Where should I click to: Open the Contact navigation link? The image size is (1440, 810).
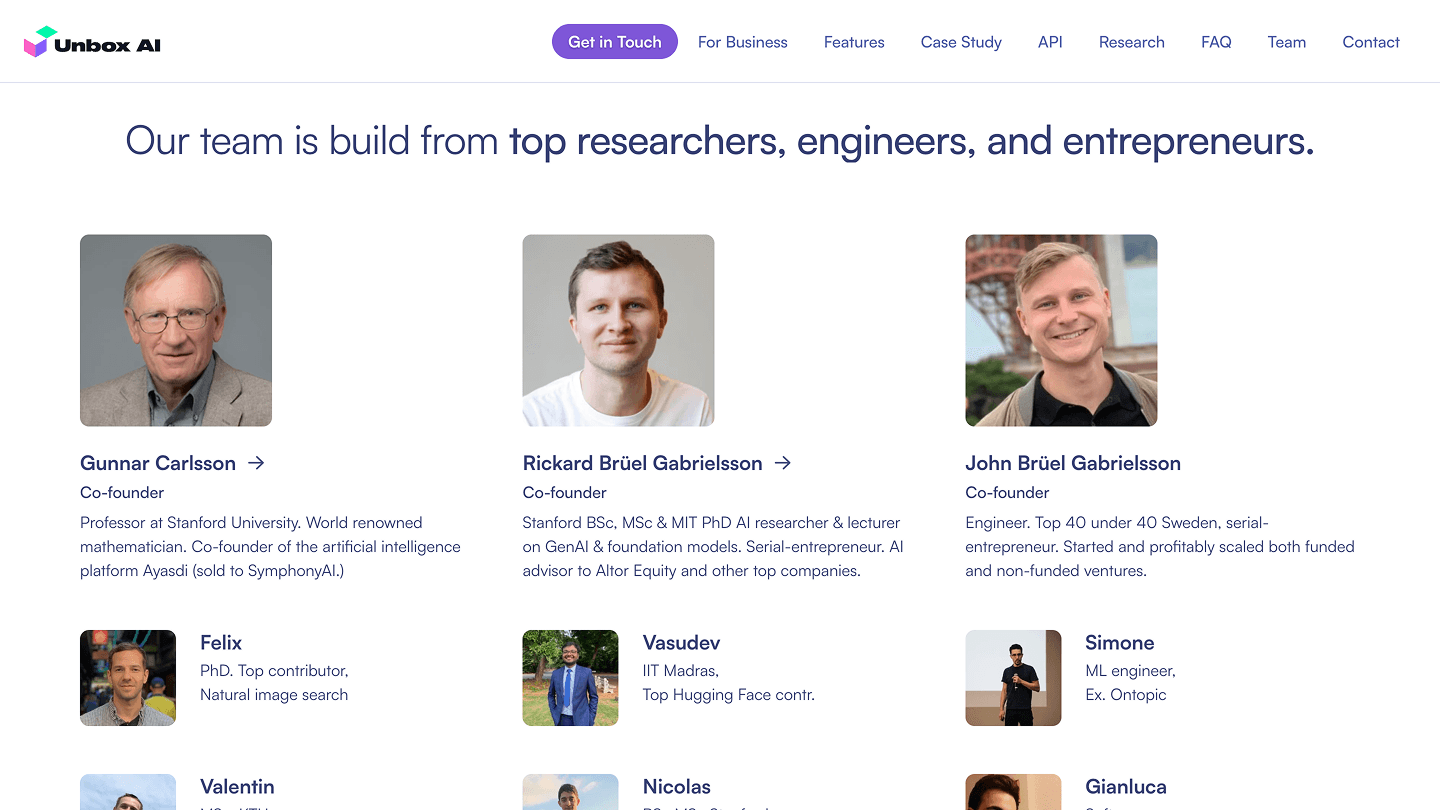[x=1371, y=42]
